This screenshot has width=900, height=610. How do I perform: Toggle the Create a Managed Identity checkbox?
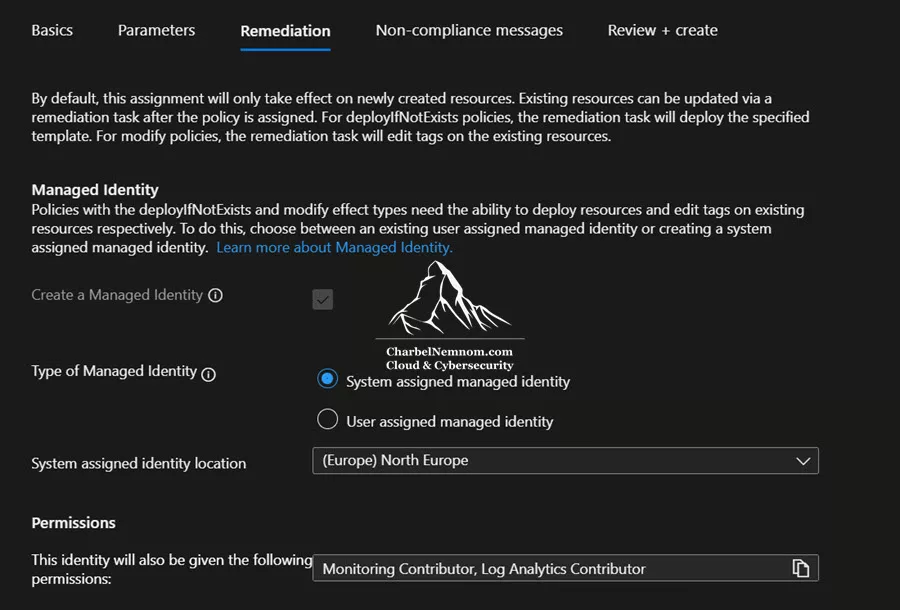pyautogui.click(x=323, y=299)
